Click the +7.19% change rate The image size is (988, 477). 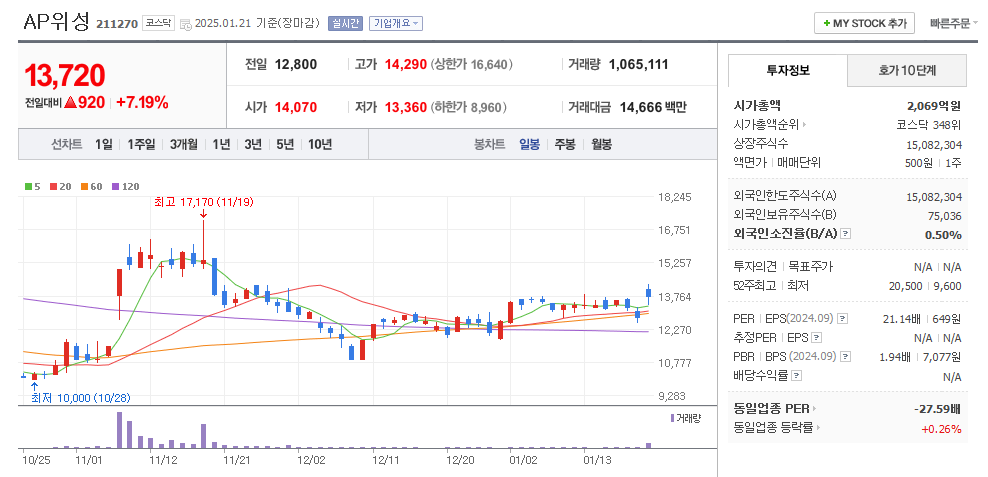[142, 103]
